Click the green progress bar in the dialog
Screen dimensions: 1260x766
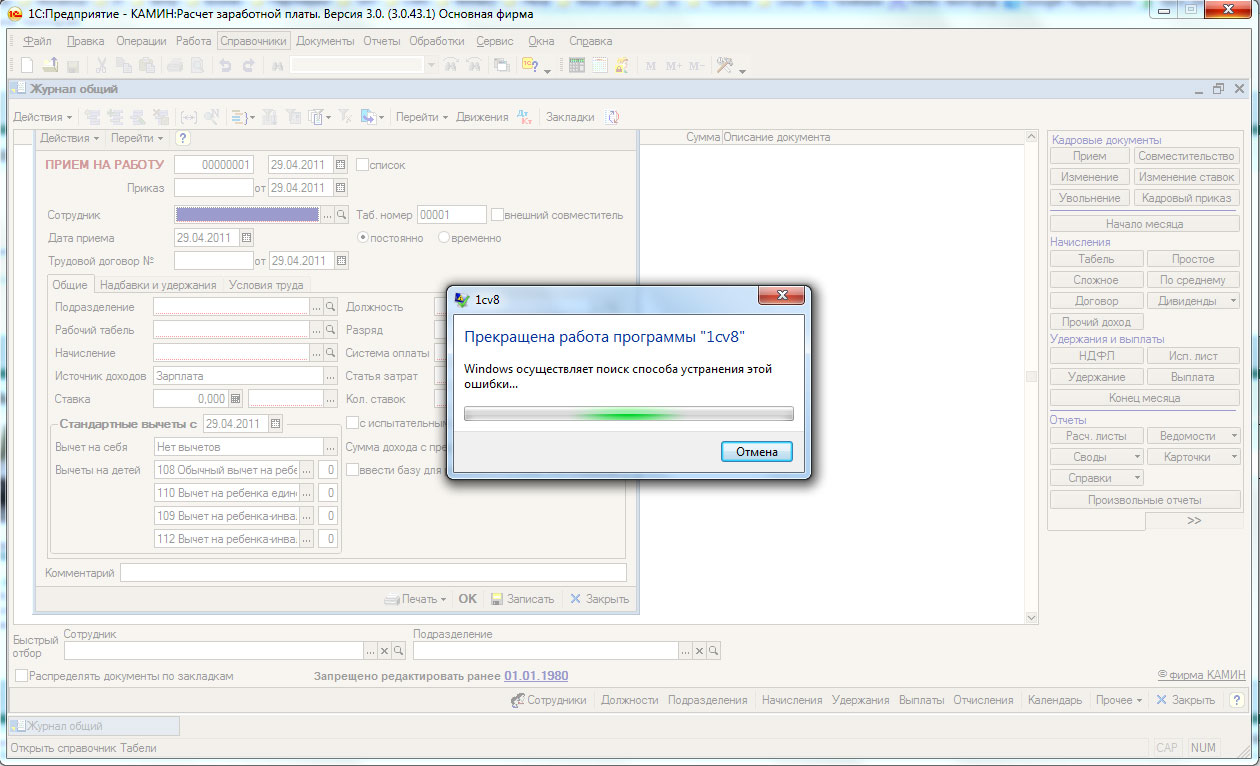[x=629, y=413]
